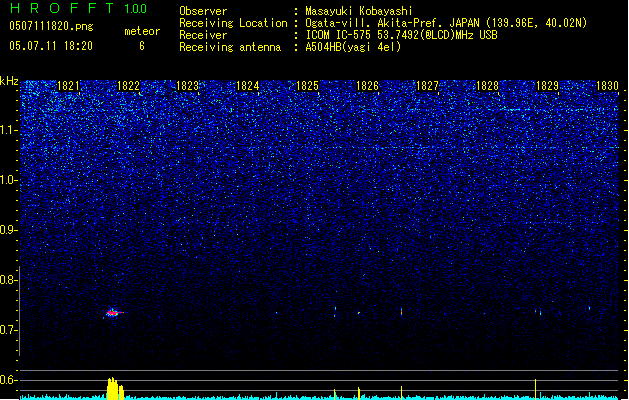
Task: Click the HROFFT title text
Action: tap(62, 8)
